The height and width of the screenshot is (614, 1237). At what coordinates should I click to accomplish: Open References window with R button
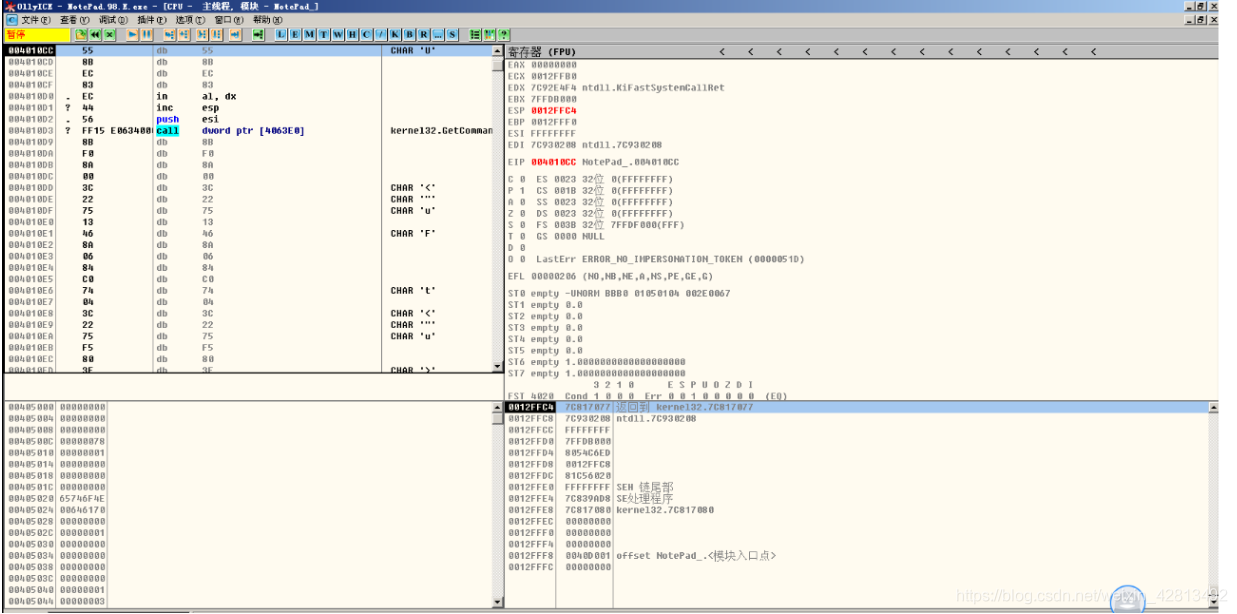tap(423, 34)
